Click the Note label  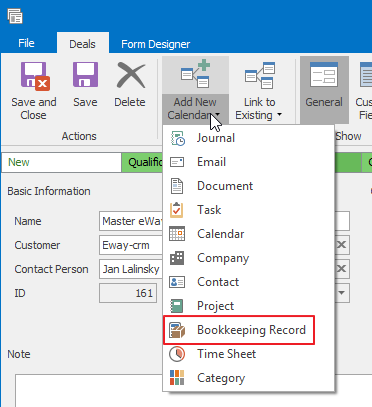(x=19, y=354)
